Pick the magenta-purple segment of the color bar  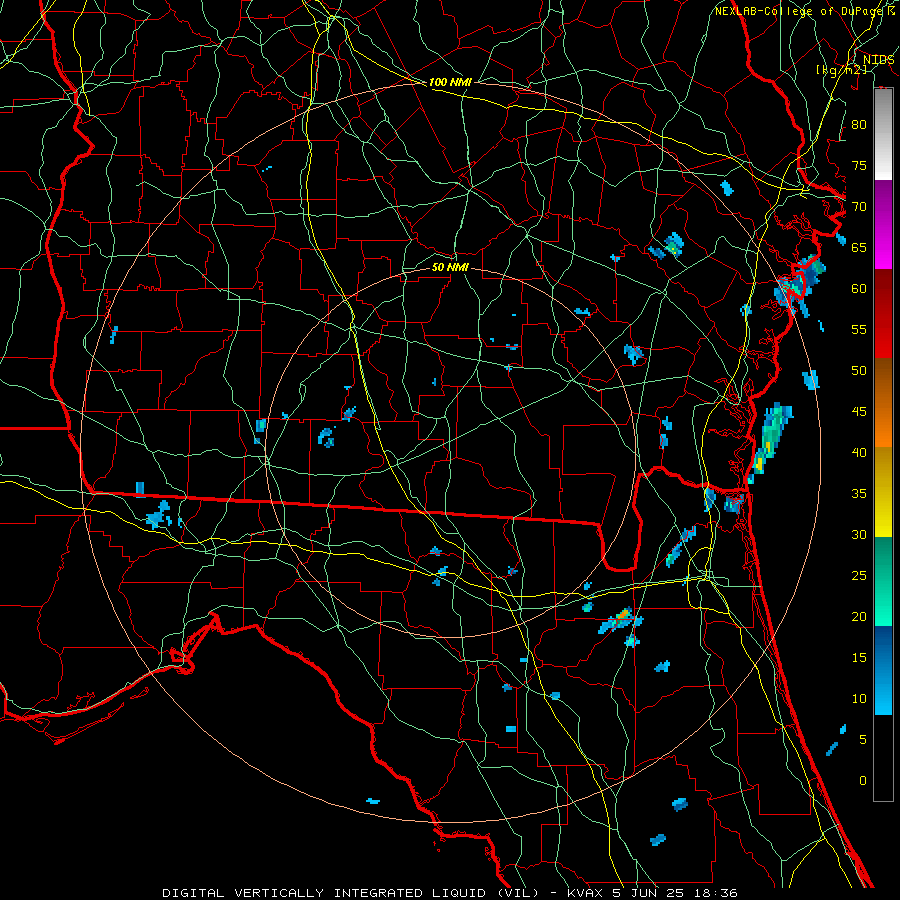coord(883,225)
